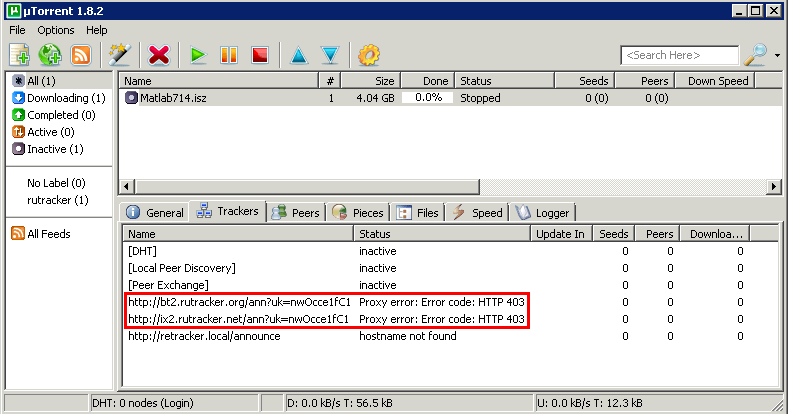Open the Options menu
The width and height of the screenshot is (788, 414).
tap(56, 30)
